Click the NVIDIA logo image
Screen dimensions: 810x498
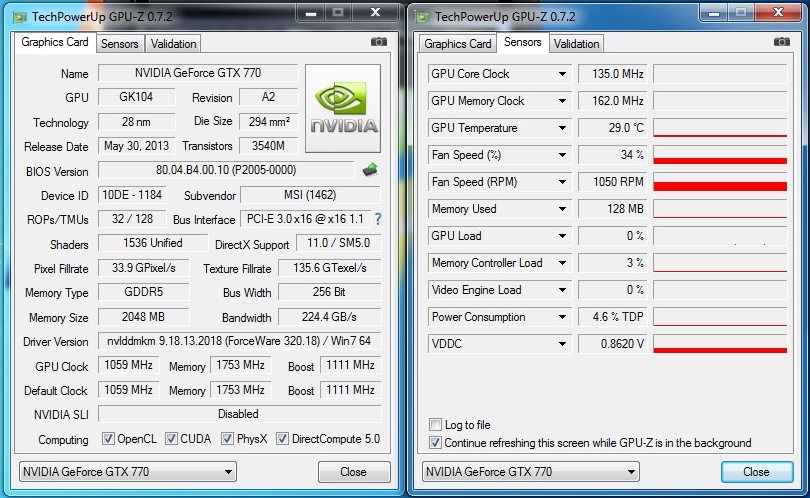pyautogui.click(x=343, y=108)
